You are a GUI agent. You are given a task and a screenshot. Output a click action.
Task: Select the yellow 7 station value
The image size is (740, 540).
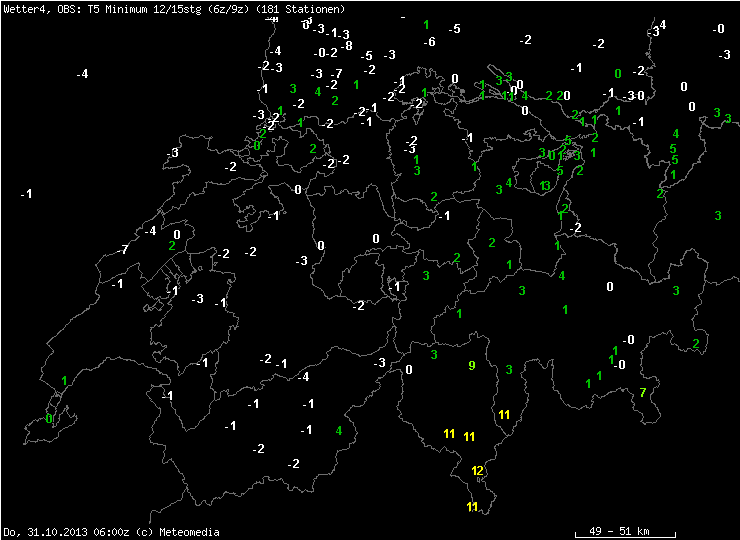coord(643,391)
